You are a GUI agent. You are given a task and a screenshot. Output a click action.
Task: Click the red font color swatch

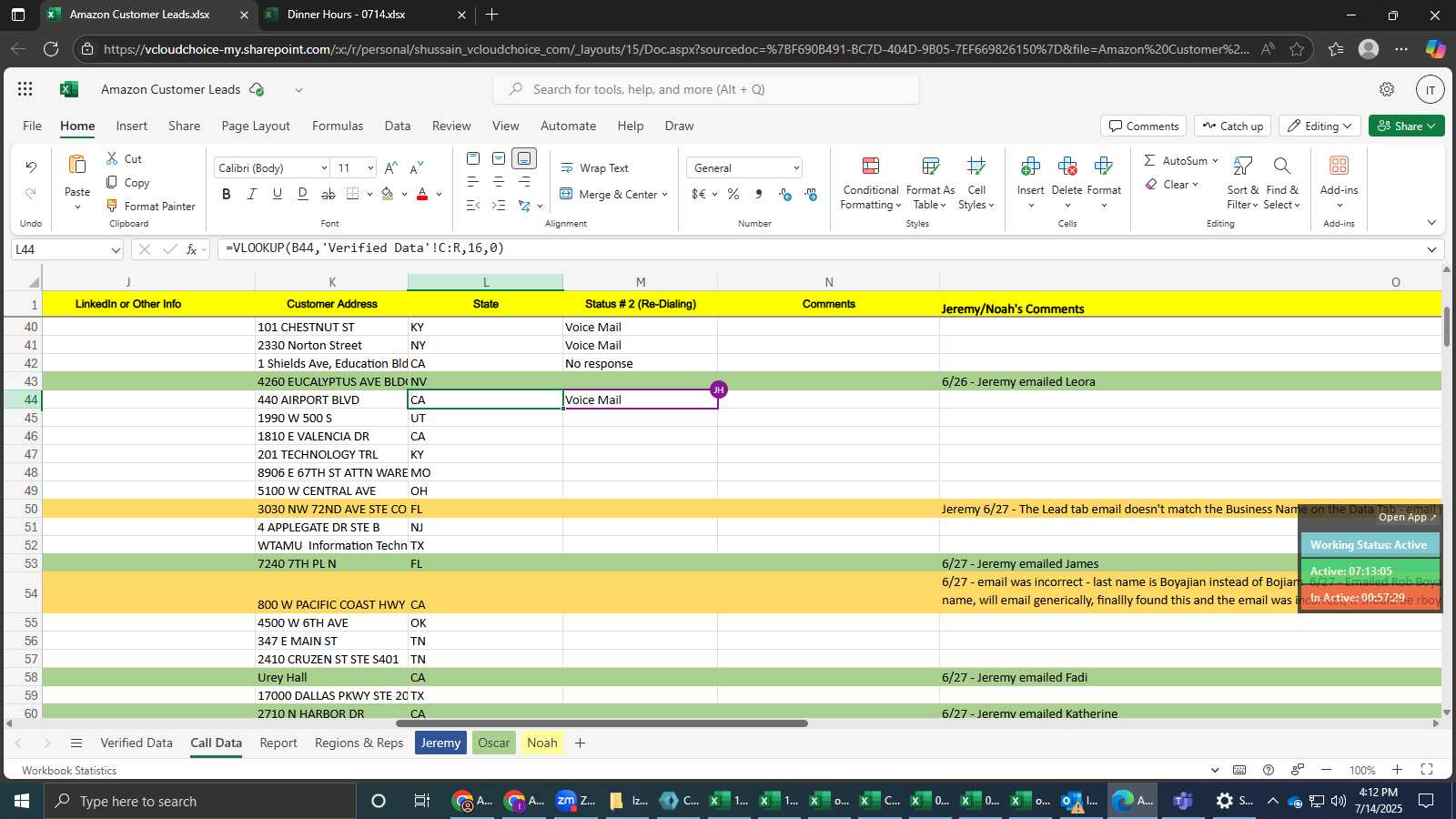422,194
